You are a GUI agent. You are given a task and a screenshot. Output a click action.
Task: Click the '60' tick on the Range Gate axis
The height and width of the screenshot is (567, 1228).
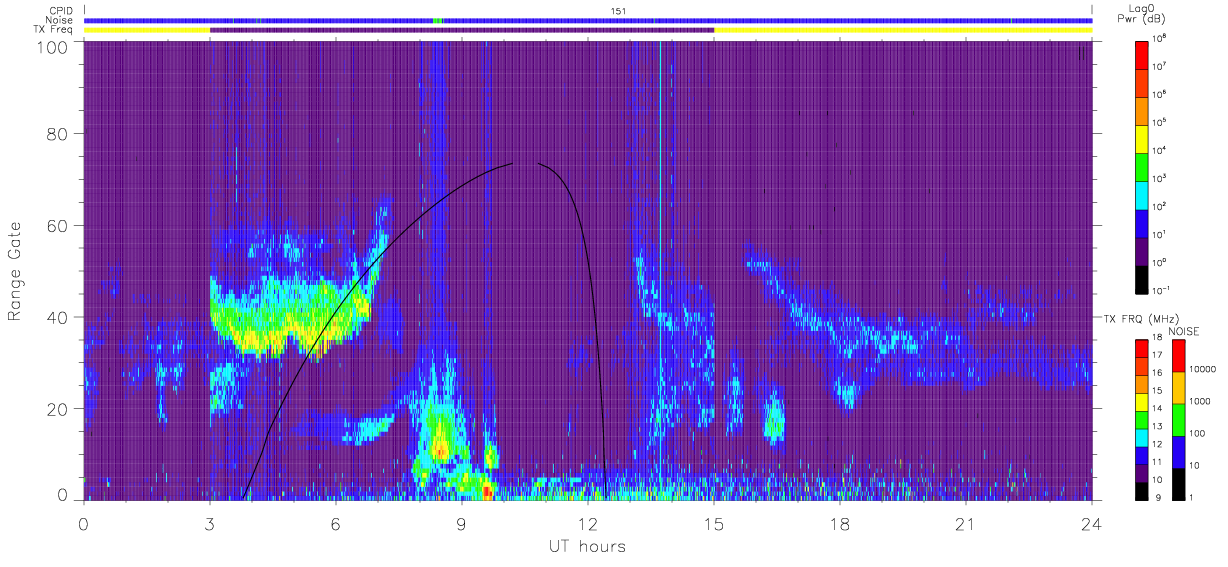(57, 225)
